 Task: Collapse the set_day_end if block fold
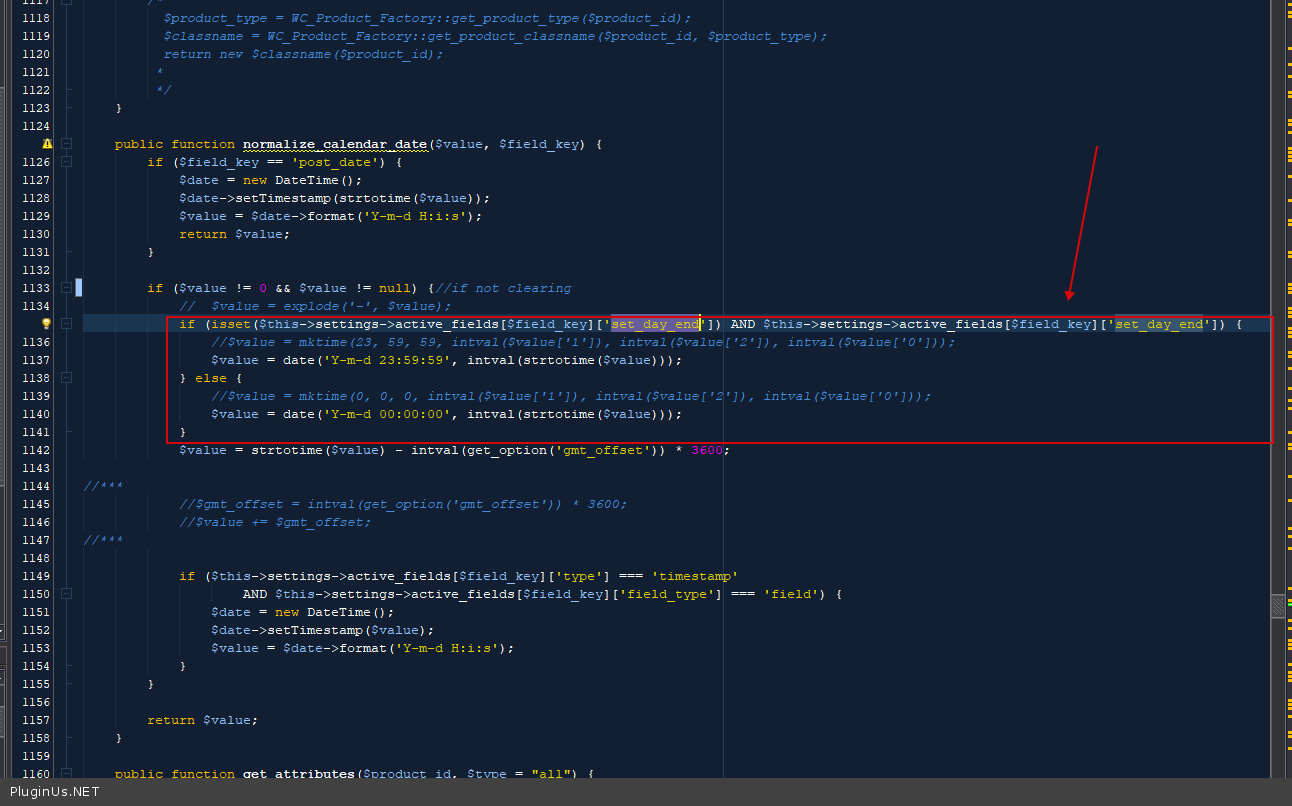point(66,324)
